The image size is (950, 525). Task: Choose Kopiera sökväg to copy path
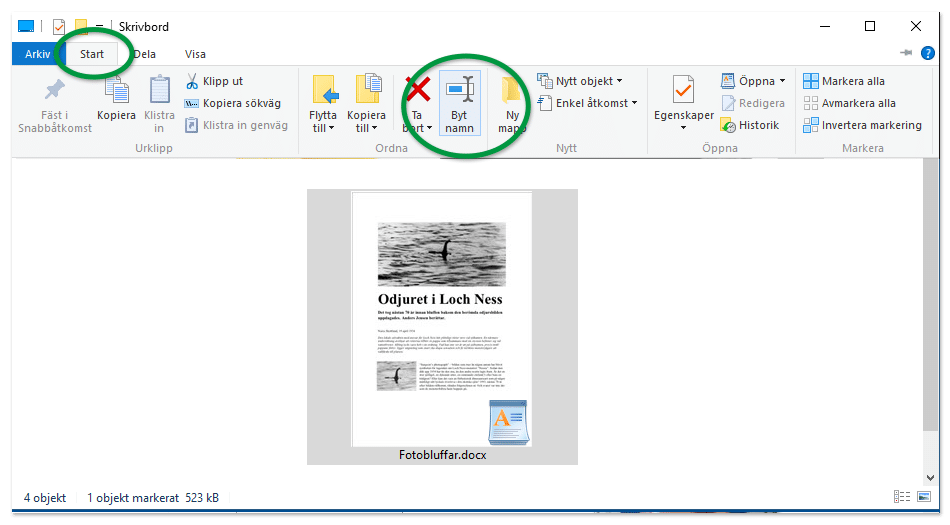click(233, 103)
